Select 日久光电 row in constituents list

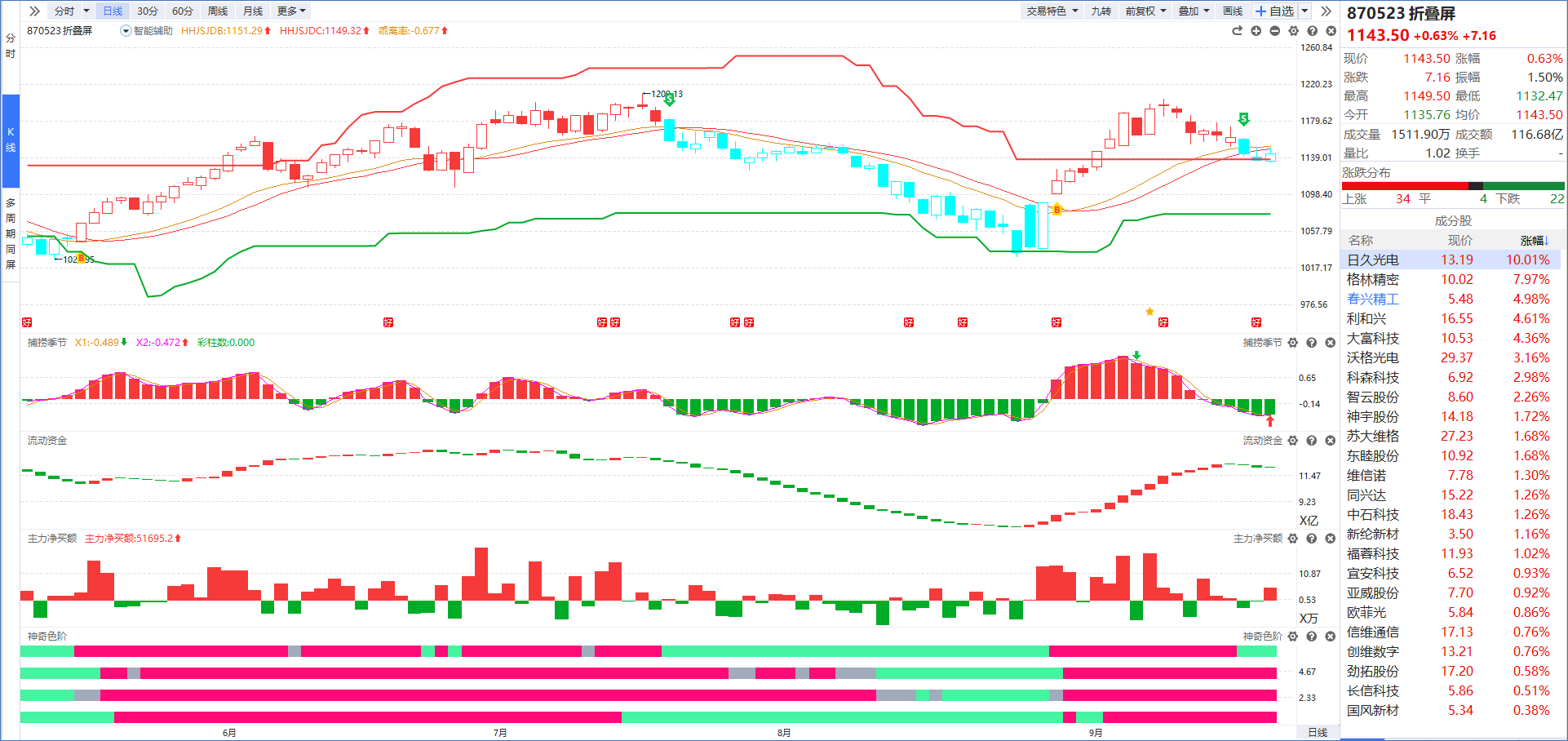coord(1451,260)
